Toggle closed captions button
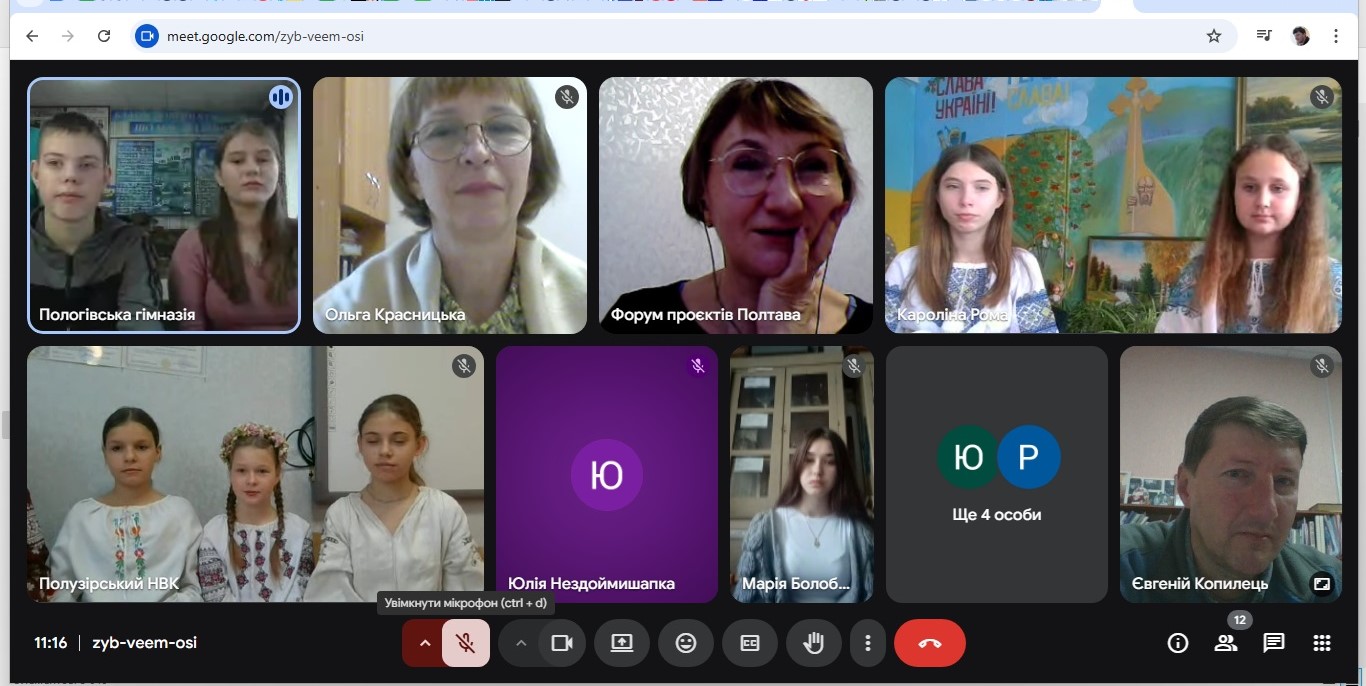Viewport: 1366px width, 686px height. click(x=749, y=643)
